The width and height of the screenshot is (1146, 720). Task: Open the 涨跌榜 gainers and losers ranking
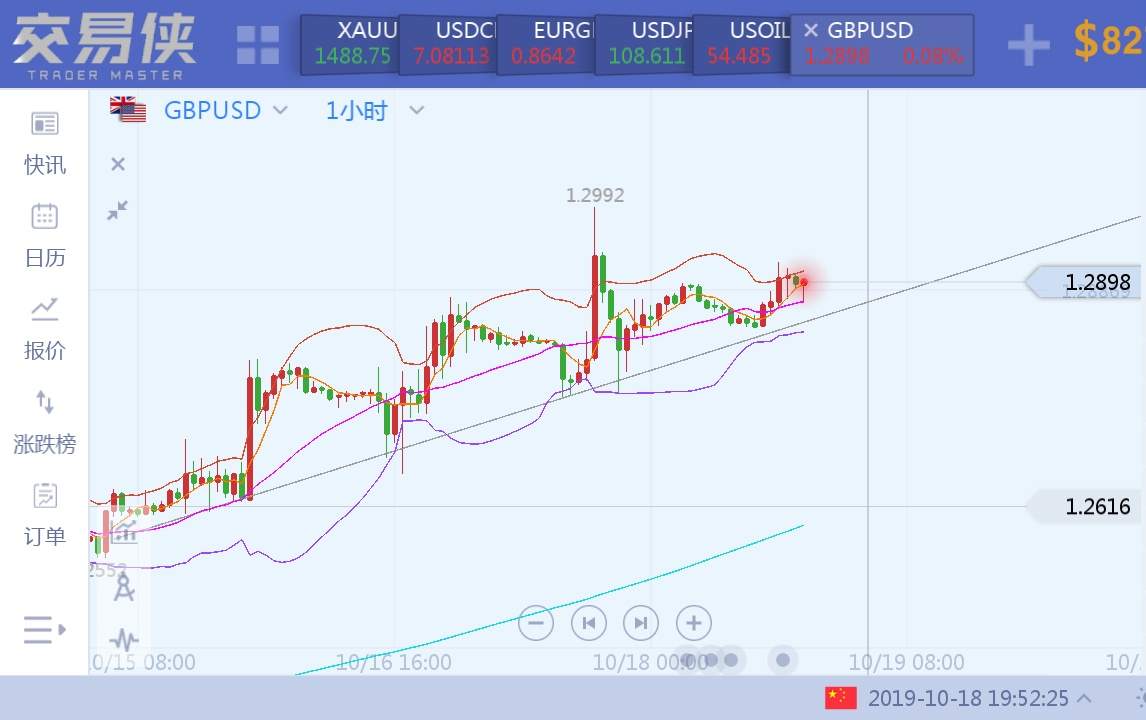(x=45, y=421)
